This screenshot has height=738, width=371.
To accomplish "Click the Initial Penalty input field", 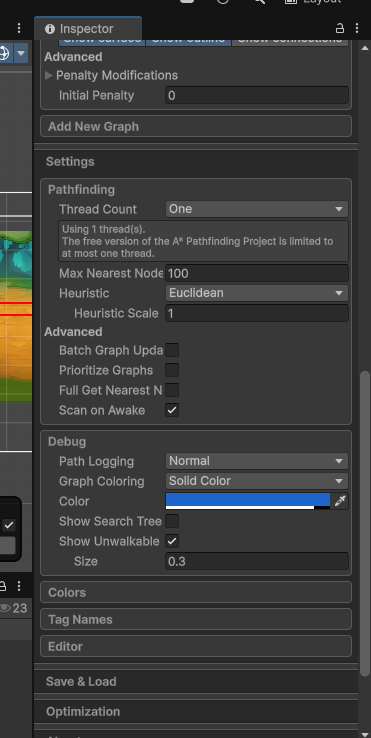I will [257, 96].
